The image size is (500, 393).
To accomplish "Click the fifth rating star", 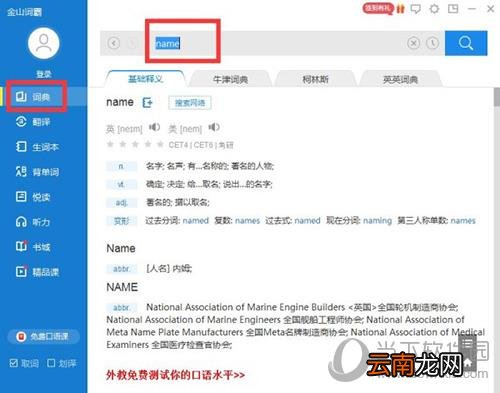I will [x=160, y=144].
